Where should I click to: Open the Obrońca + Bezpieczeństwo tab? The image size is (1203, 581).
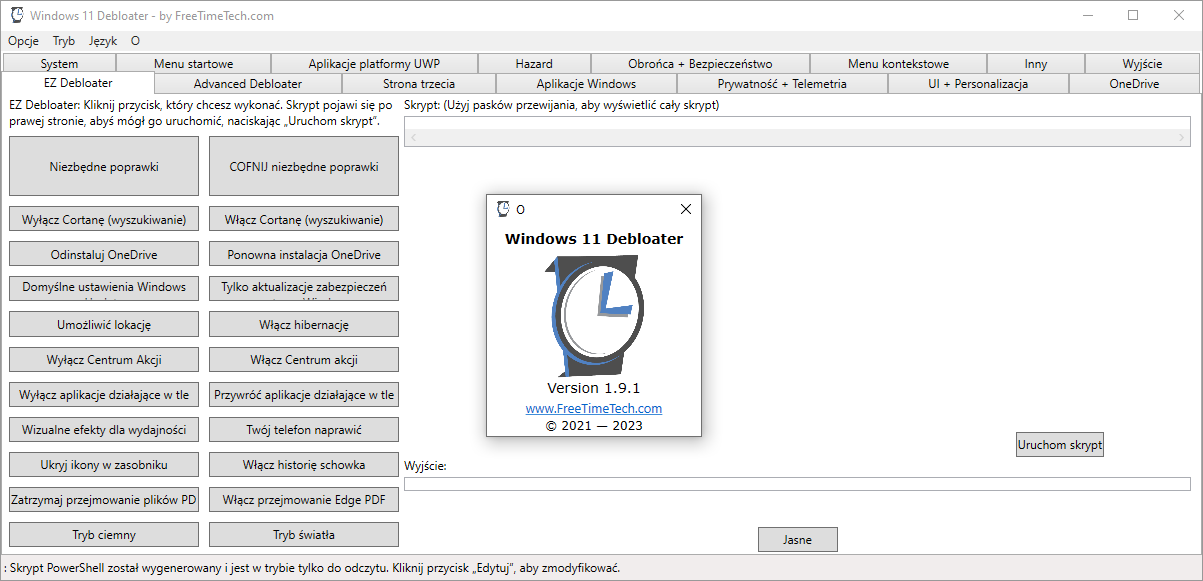coord(700,64)
